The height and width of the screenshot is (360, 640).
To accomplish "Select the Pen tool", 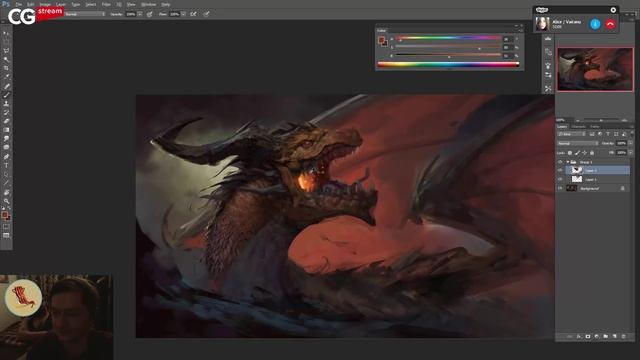I will click(x=6, y=157).
